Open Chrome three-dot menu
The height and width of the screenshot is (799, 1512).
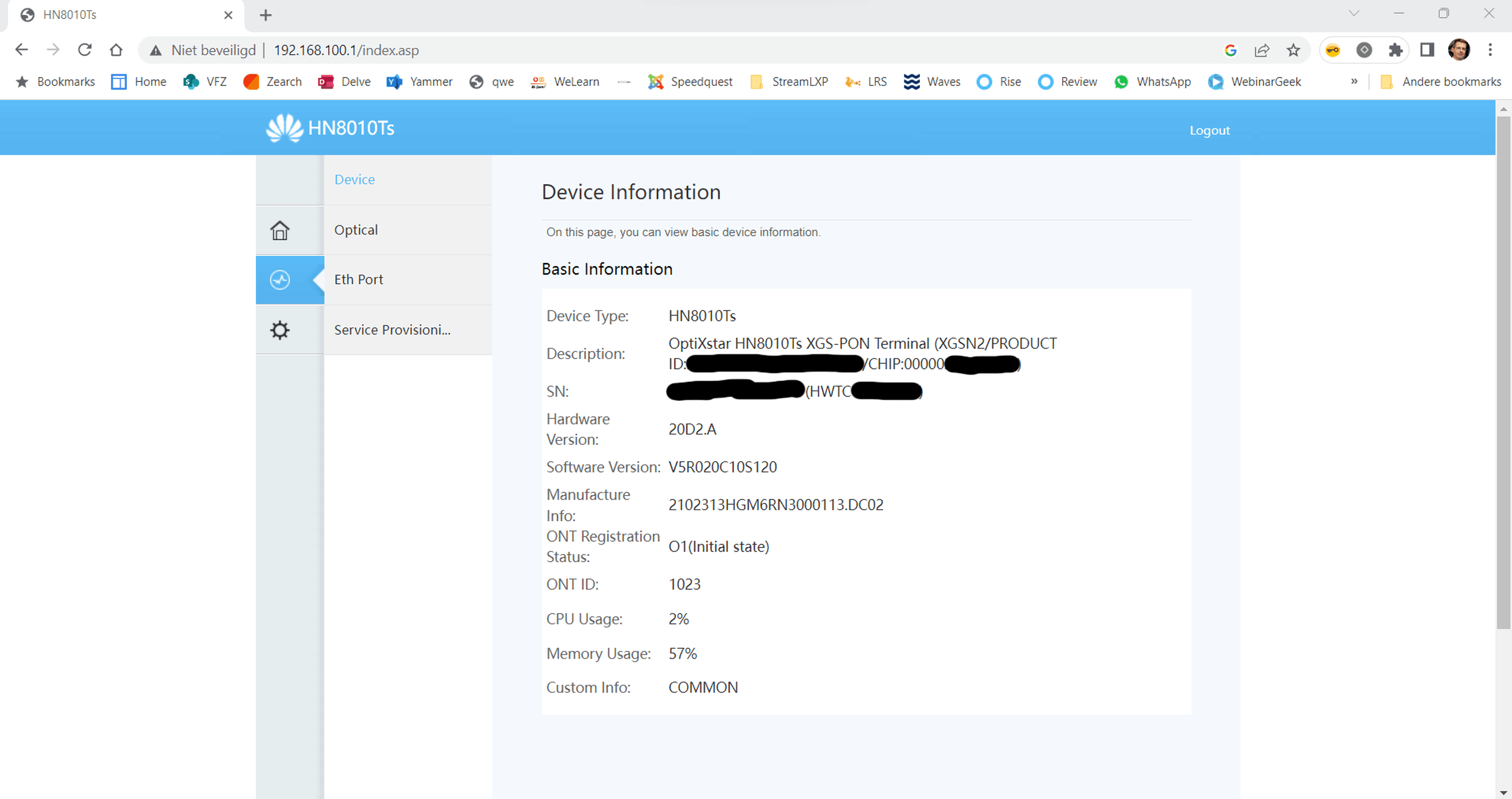pyautogui.click(x=1490, y=50)
